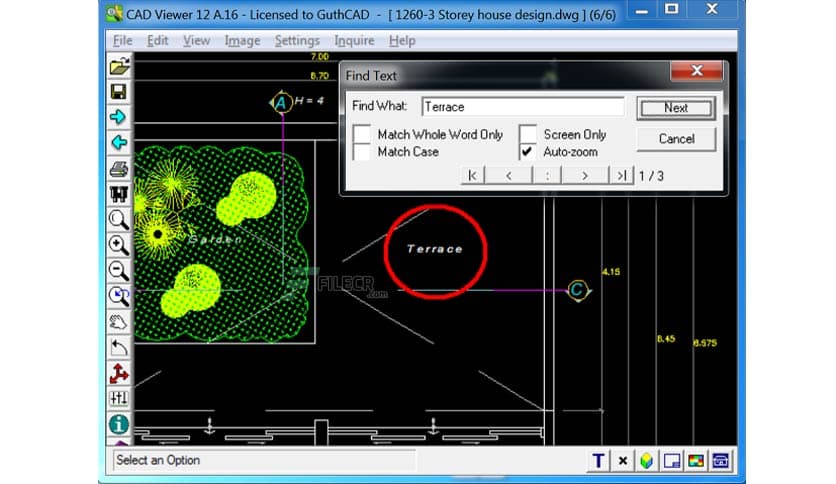Click the red 3D axes orbit icon
This screenshot has height=484, width=836.
point(119,373)
